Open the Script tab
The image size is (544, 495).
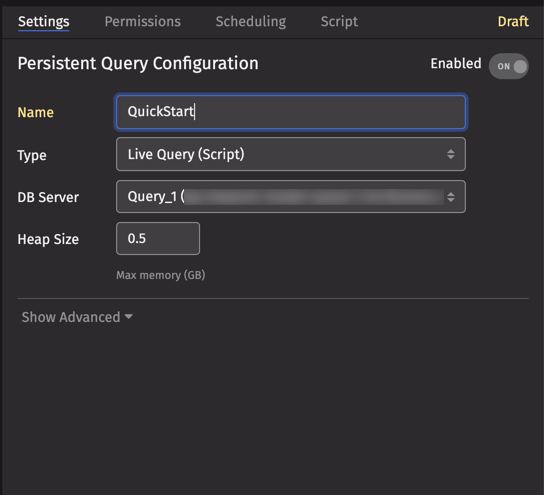(x=339, y=22)
